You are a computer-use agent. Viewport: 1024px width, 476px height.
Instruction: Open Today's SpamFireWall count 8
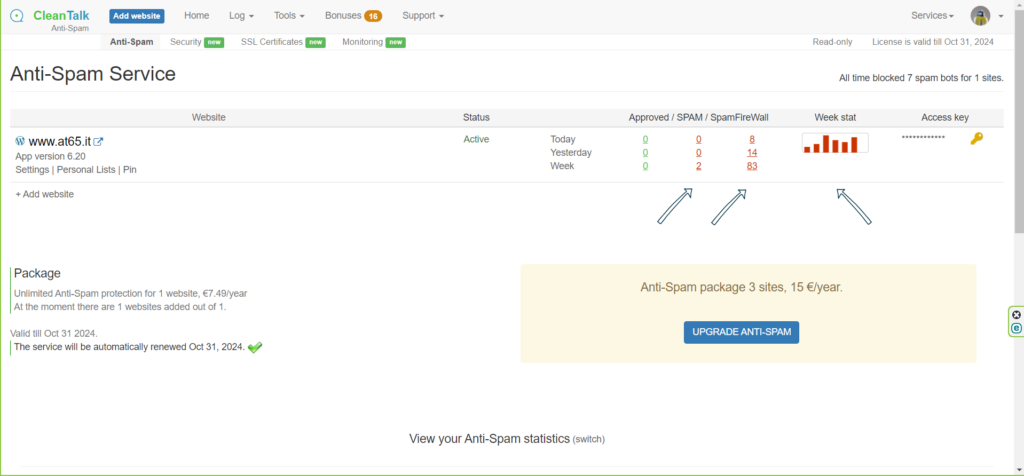coord(752,139)
